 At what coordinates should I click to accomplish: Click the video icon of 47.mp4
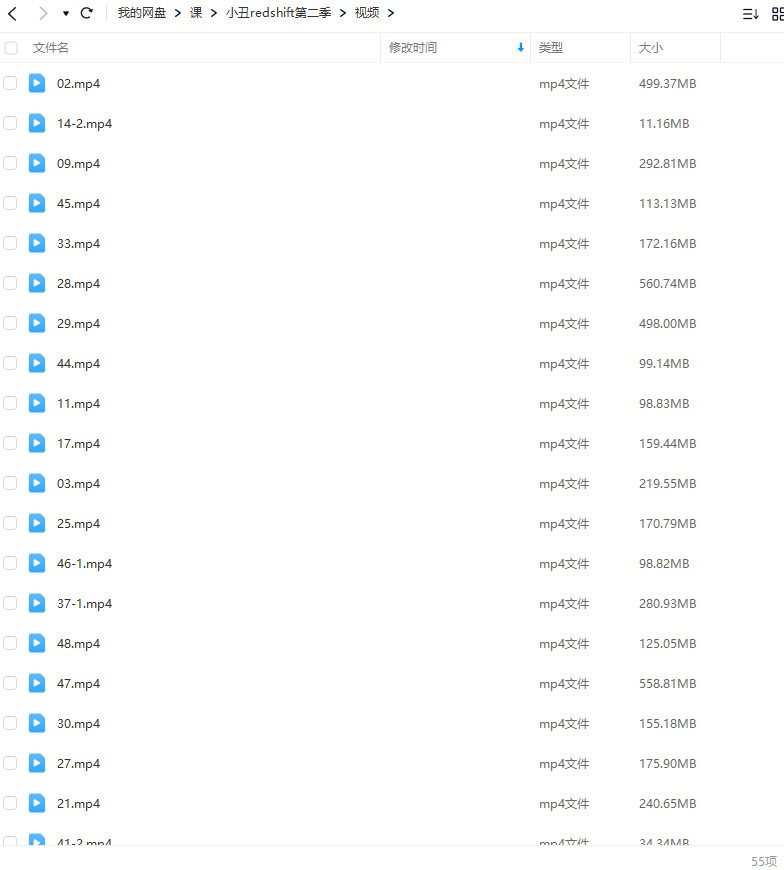pyautogui.click(x=37, y=682)
